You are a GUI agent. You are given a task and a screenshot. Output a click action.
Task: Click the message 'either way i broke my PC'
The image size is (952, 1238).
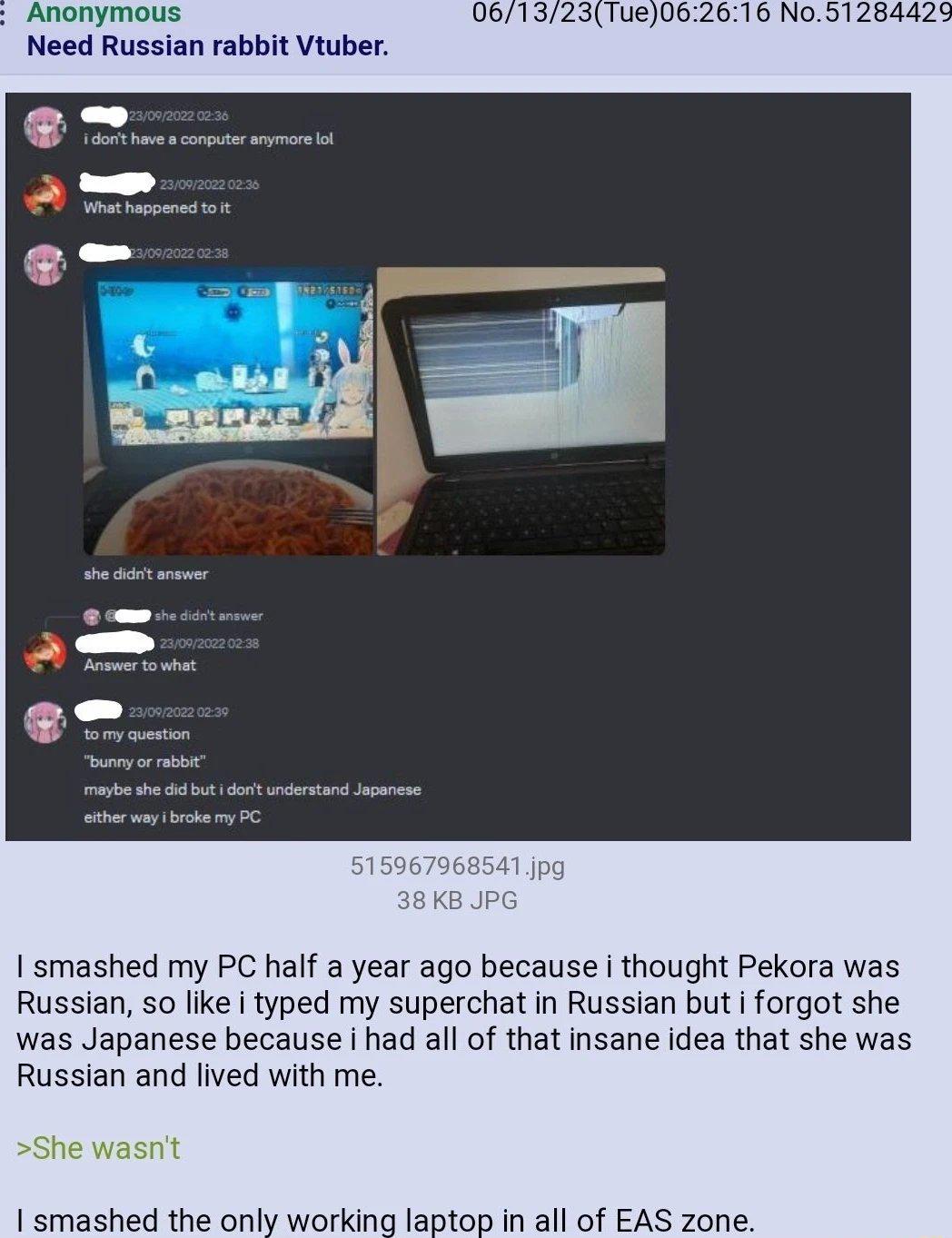coord(173,817)
